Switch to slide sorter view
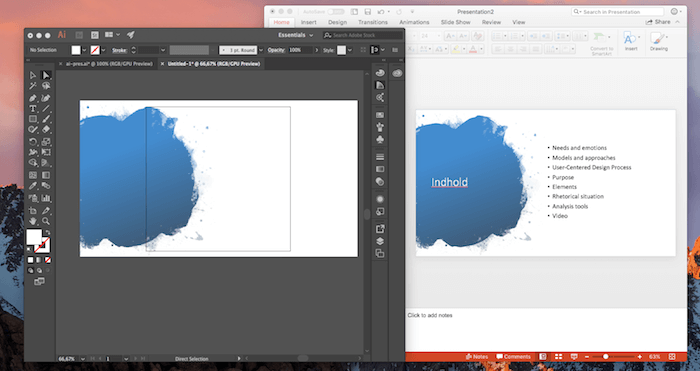 (558, 357)
